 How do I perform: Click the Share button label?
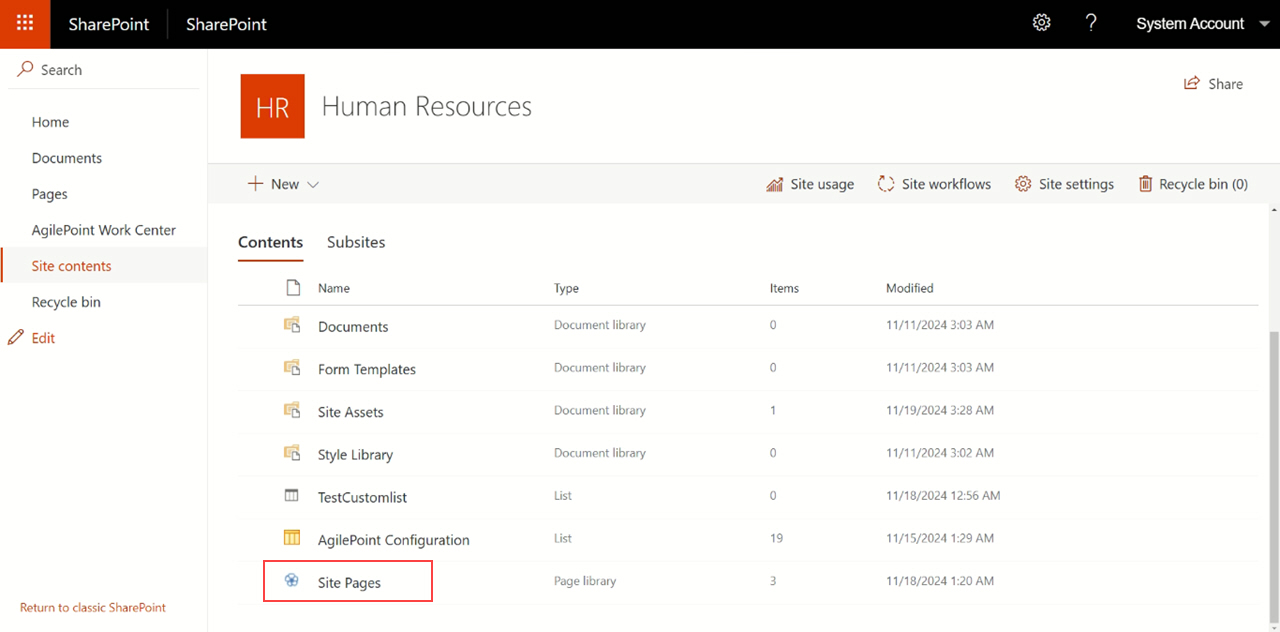tap(1225, 84)
